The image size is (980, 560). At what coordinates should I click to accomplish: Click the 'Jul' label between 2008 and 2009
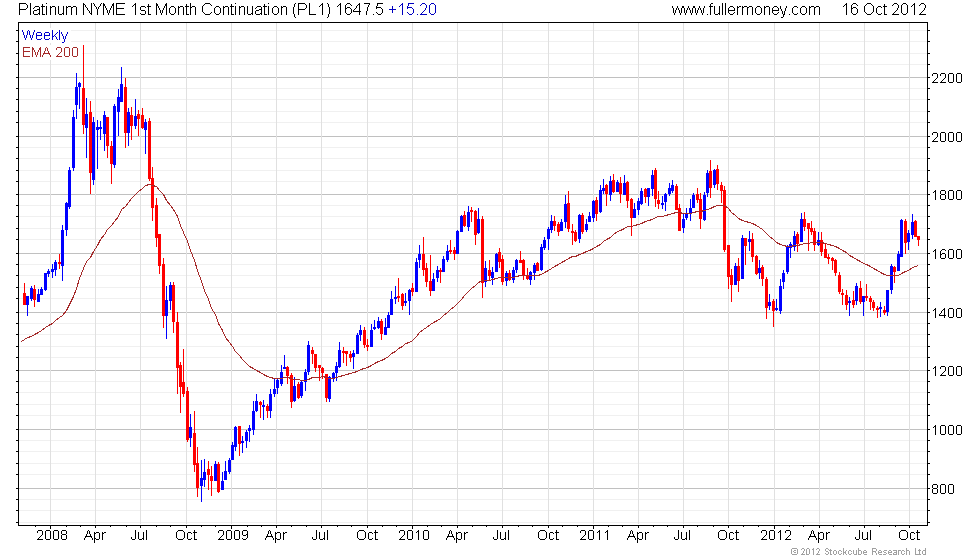(139, 536)
